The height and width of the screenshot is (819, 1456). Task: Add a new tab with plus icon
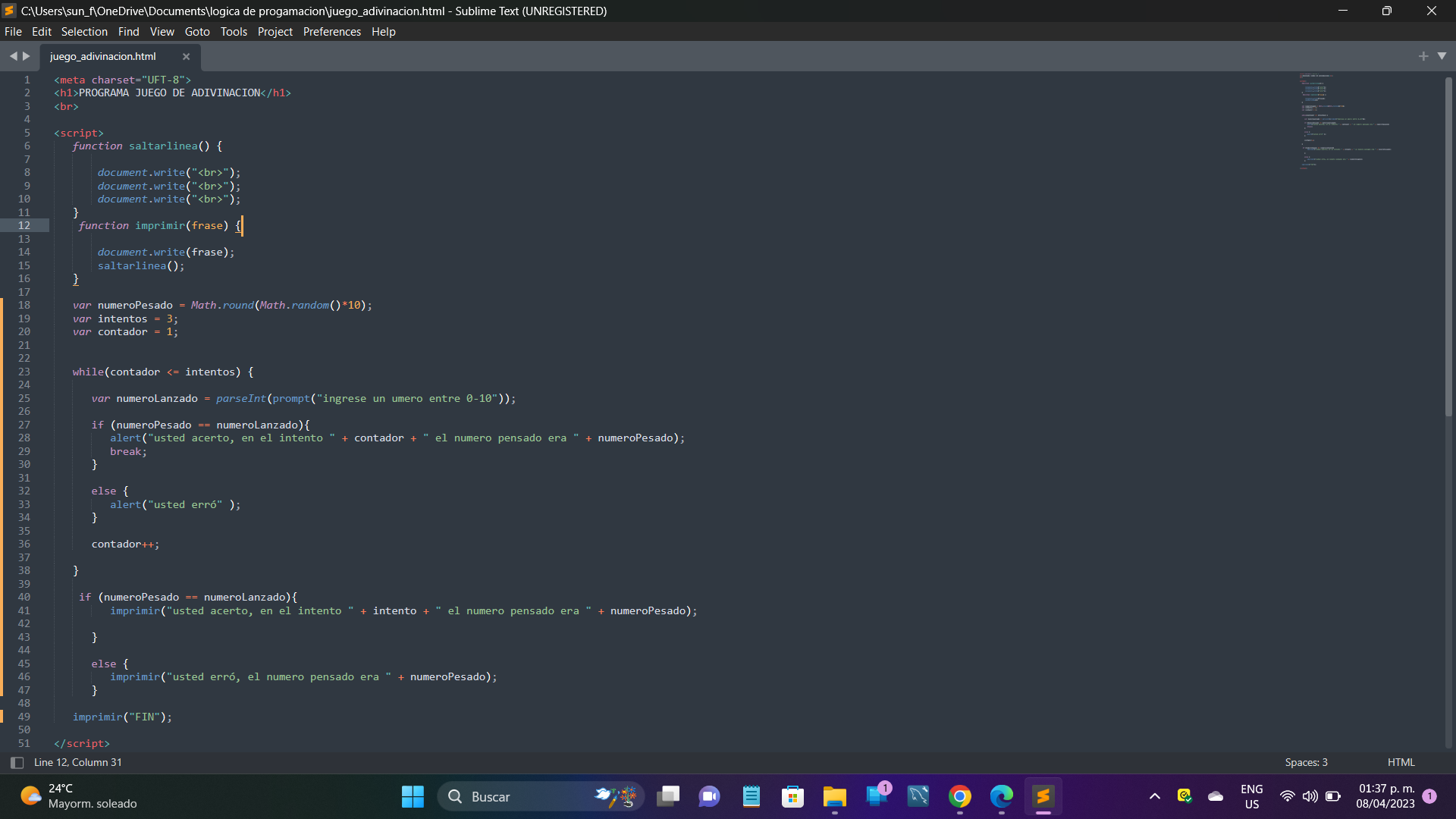point(1423,56)
